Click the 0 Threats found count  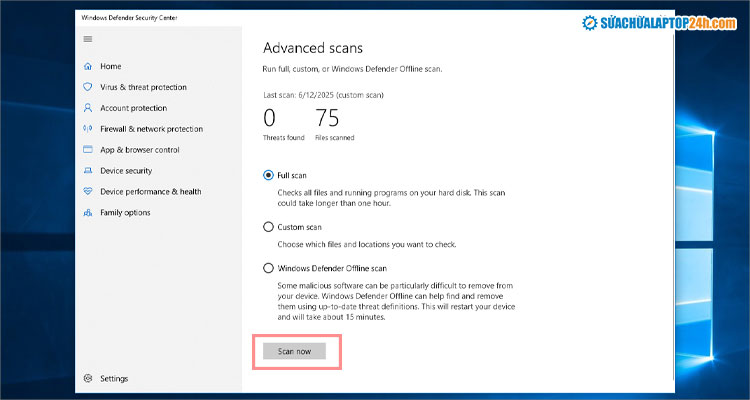tap(270, 119)
